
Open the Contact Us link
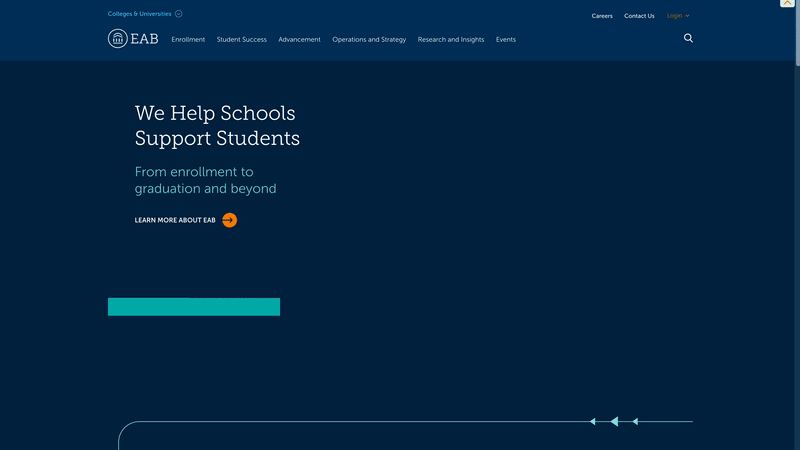(x=639, y=16)
